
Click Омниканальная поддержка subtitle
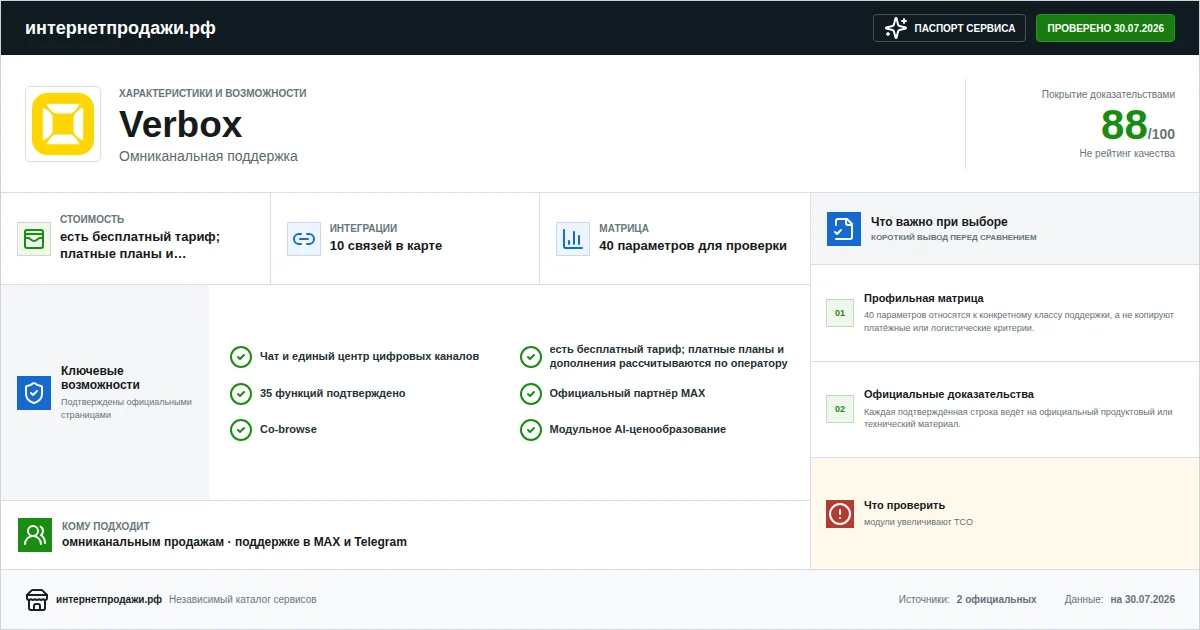[x=208, y=156]
